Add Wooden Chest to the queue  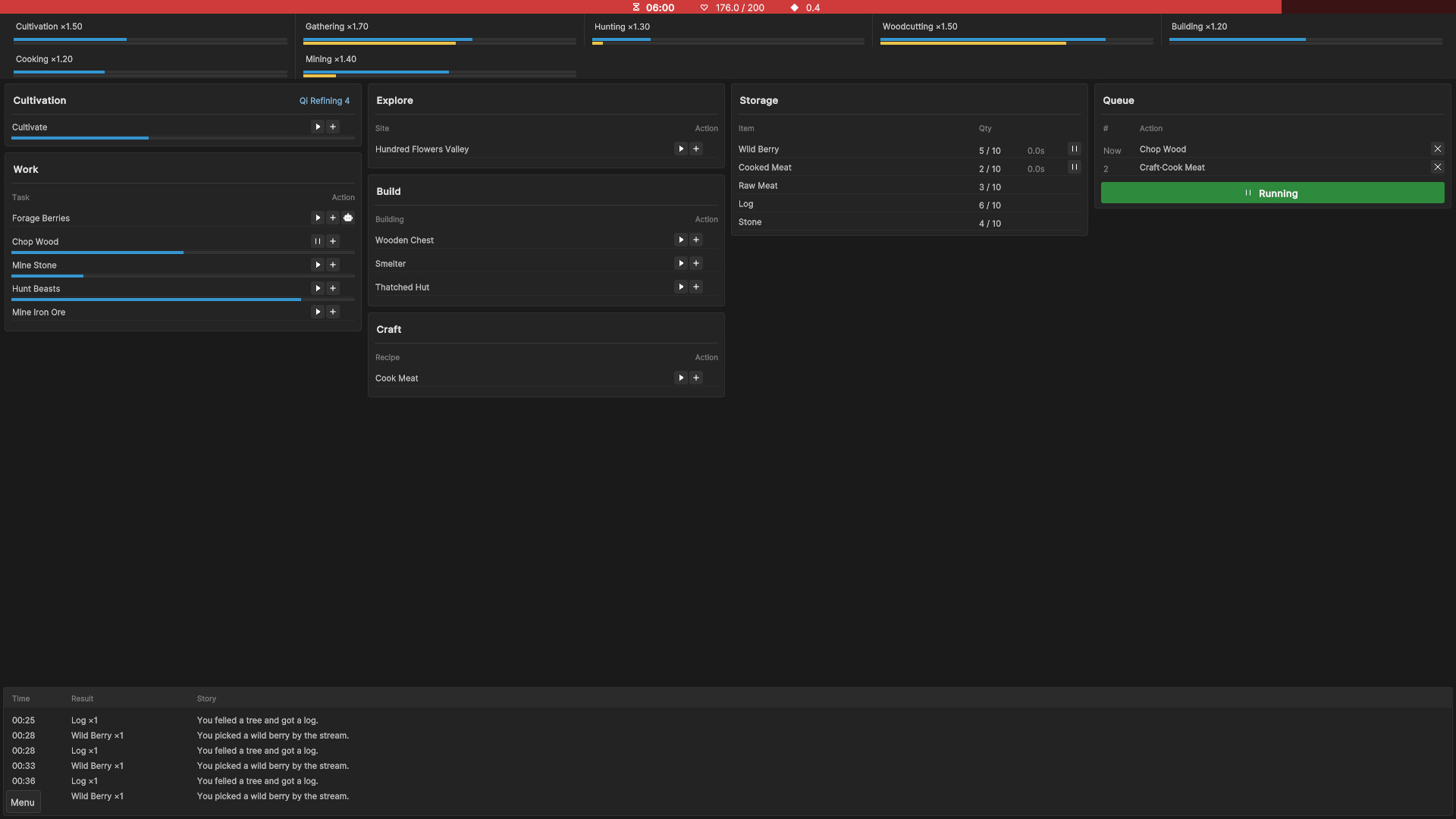[696, 240]
